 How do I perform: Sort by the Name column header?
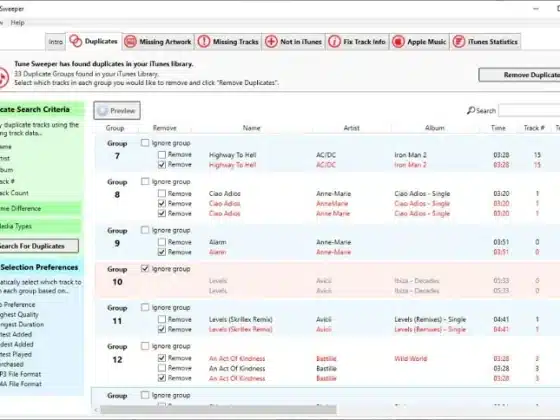click(x=251, y=128)
